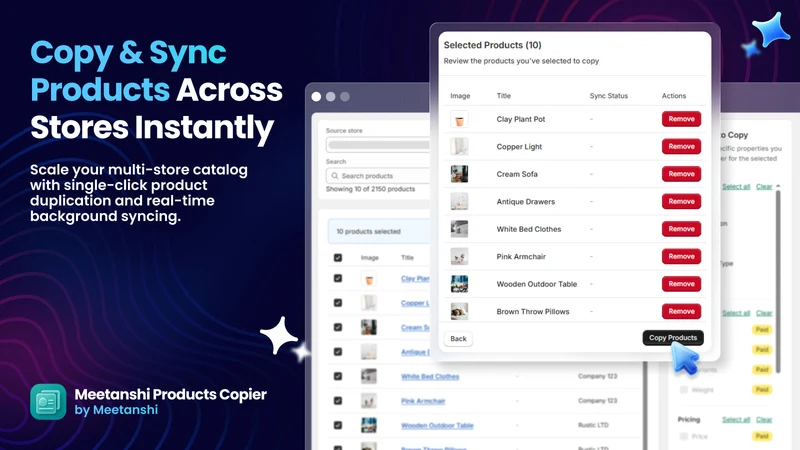Click Select all link in Pricing section
The image size is (800, 450).
736,419
